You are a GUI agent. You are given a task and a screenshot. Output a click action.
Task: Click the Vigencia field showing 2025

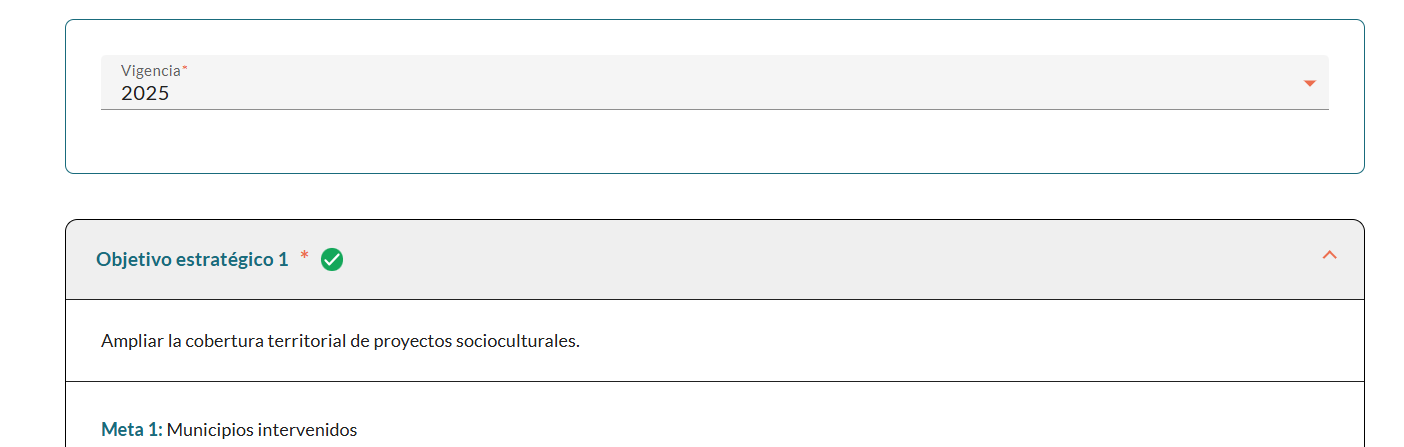[700, 83]
